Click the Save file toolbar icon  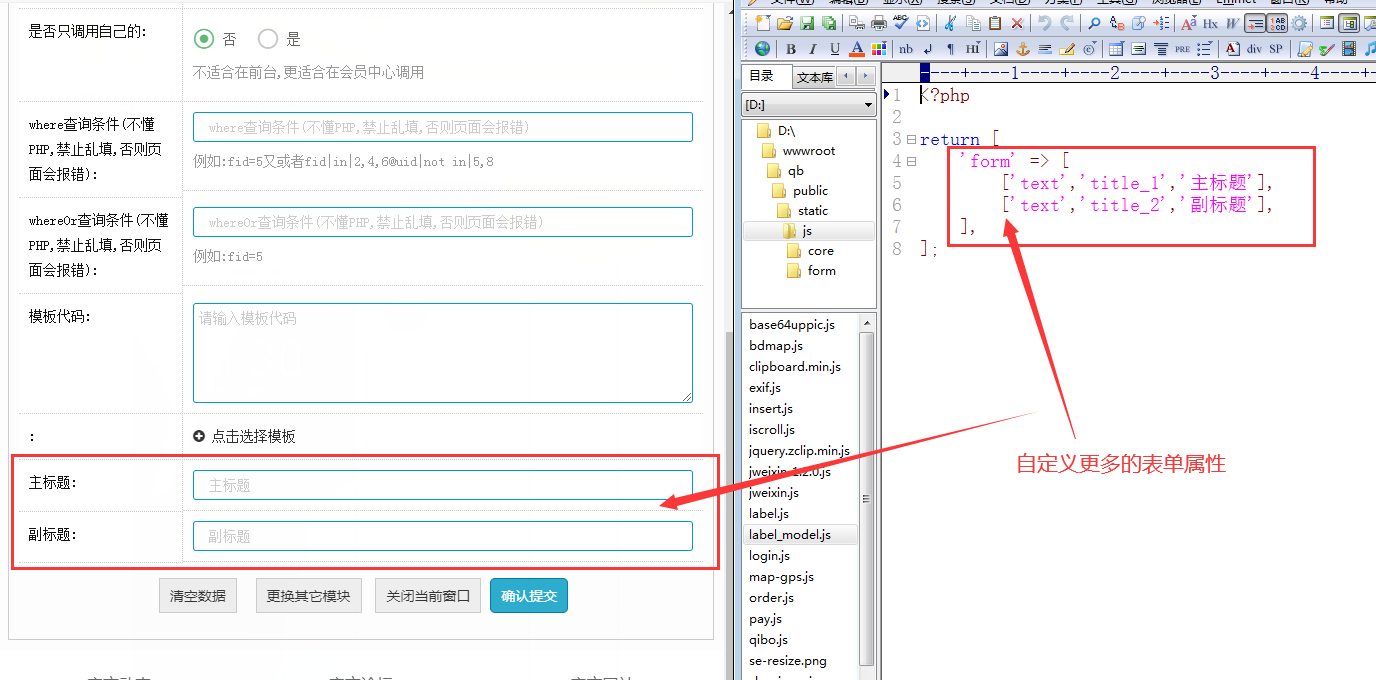point(807,23)
